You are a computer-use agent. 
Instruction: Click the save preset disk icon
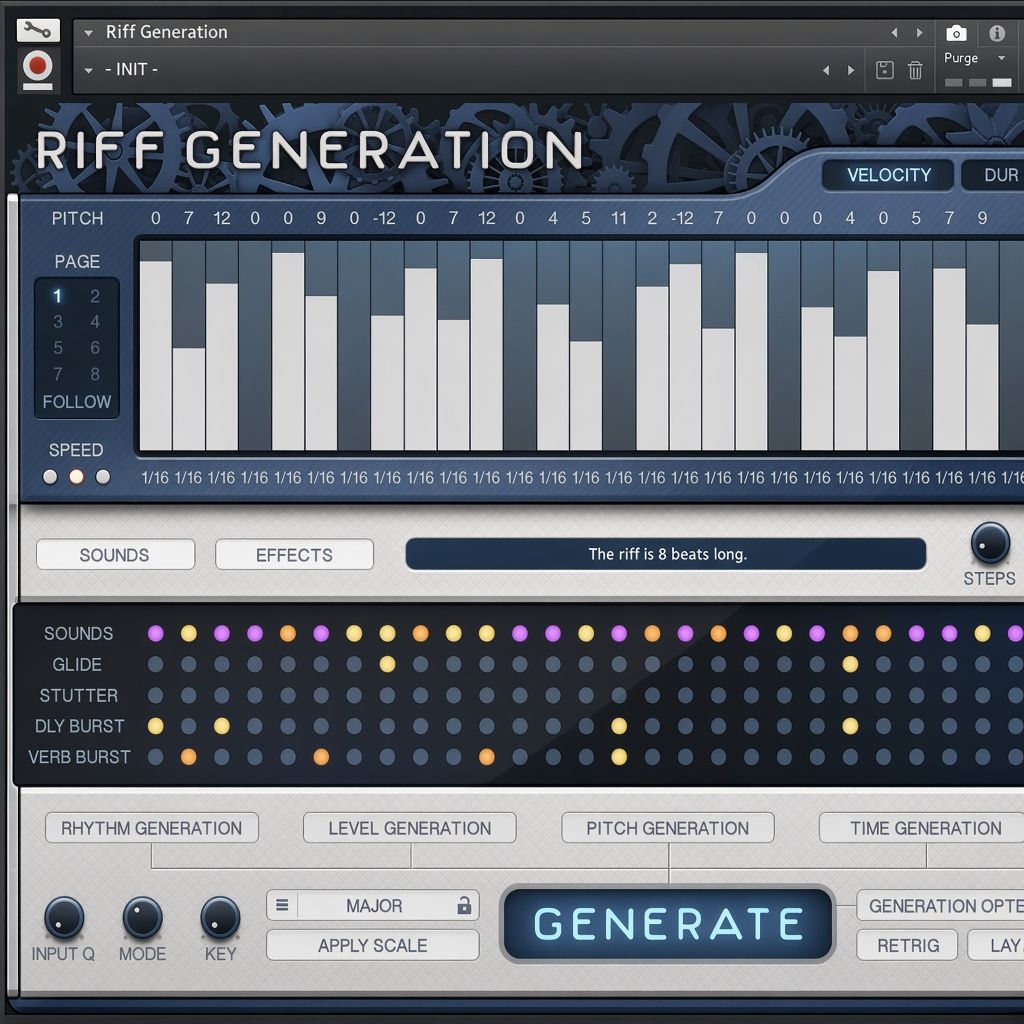point(884,70)
